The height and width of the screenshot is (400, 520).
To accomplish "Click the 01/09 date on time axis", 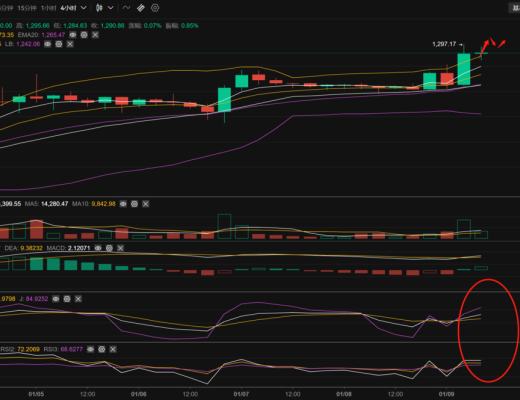I will point(446,394).
